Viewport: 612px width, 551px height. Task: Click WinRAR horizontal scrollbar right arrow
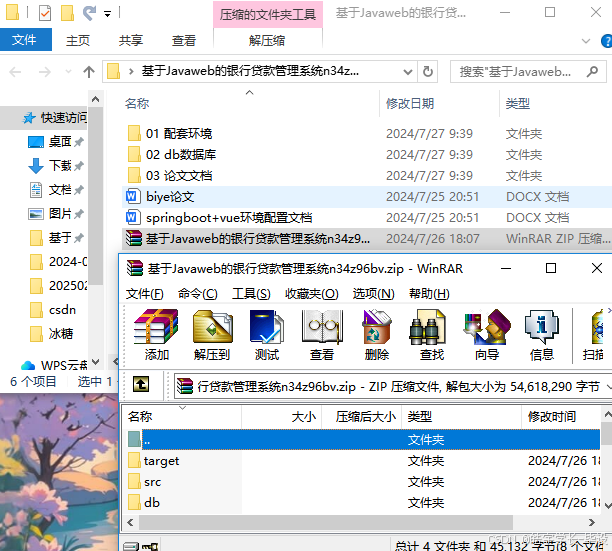[592, 523]
